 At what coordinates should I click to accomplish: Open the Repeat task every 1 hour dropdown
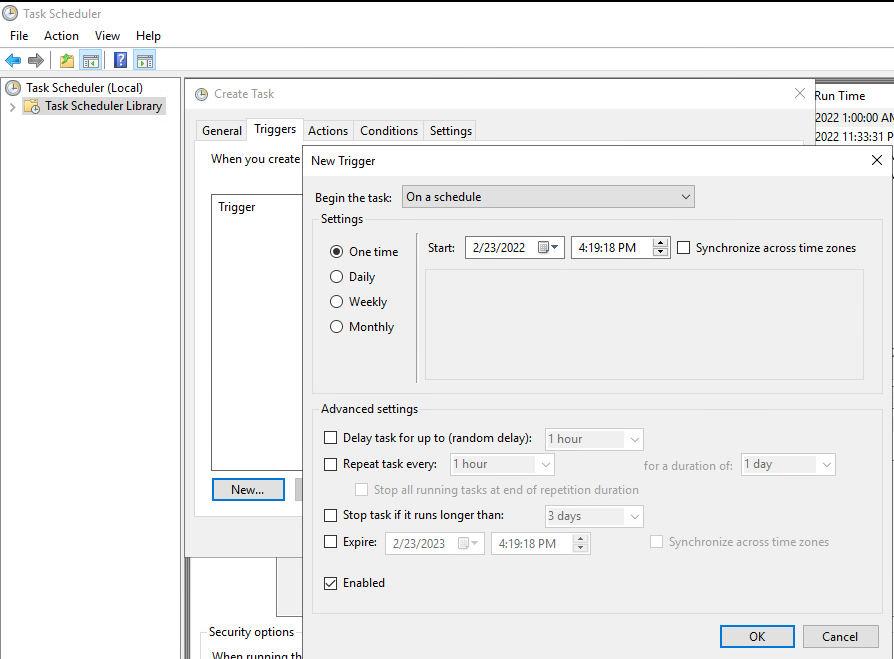tap(502, 464)
